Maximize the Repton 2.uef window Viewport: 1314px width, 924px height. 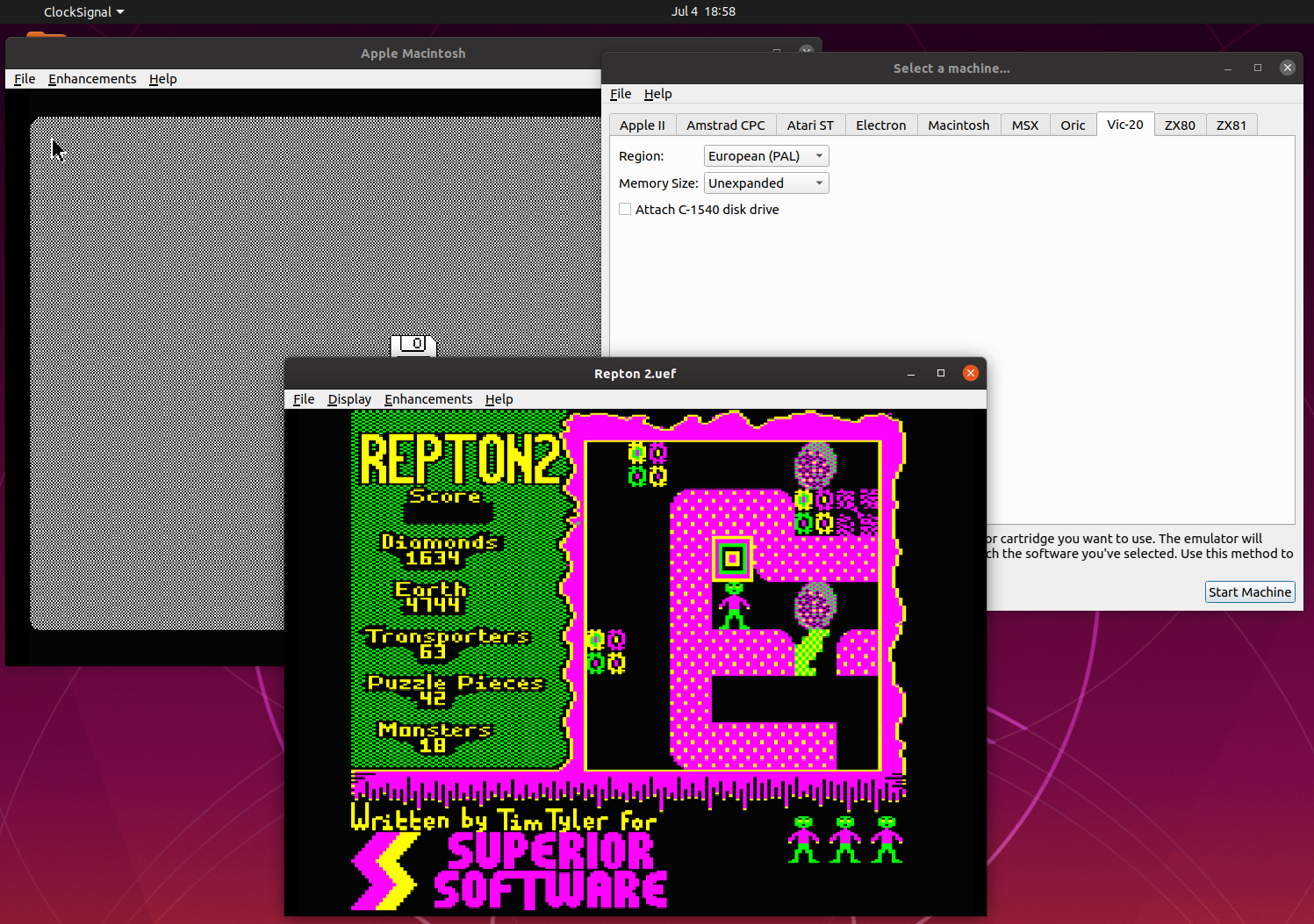click(940, 373)
